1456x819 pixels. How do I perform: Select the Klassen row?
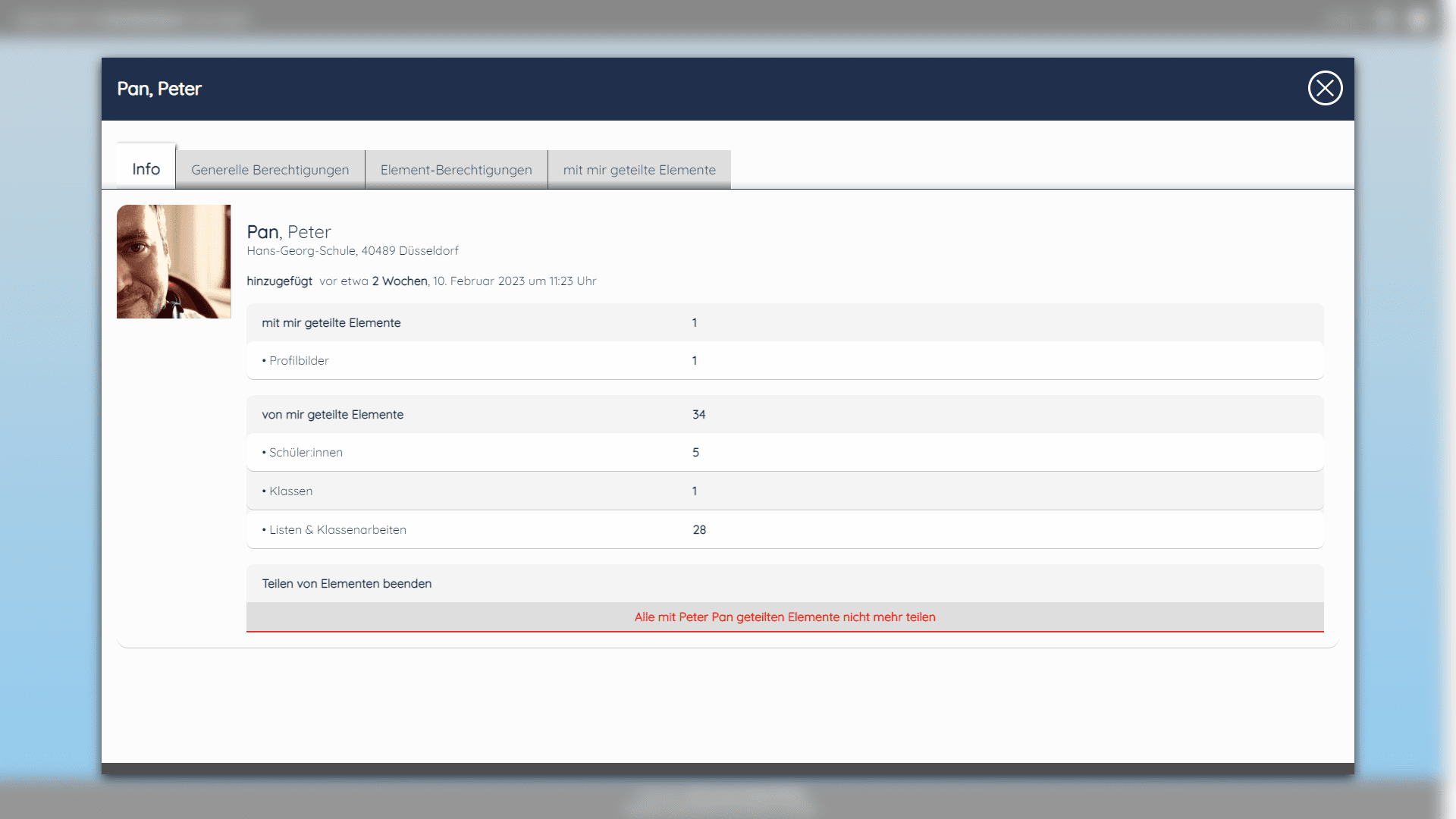785,491
